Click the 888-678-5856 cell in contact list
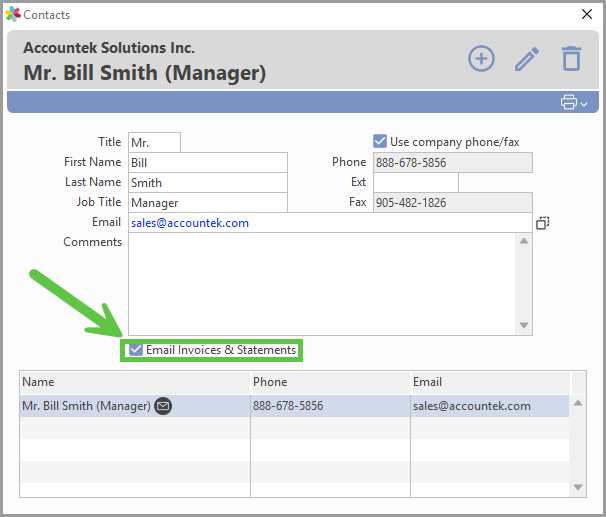This screenshot has height=517, width=606. [x=330, y=406]
